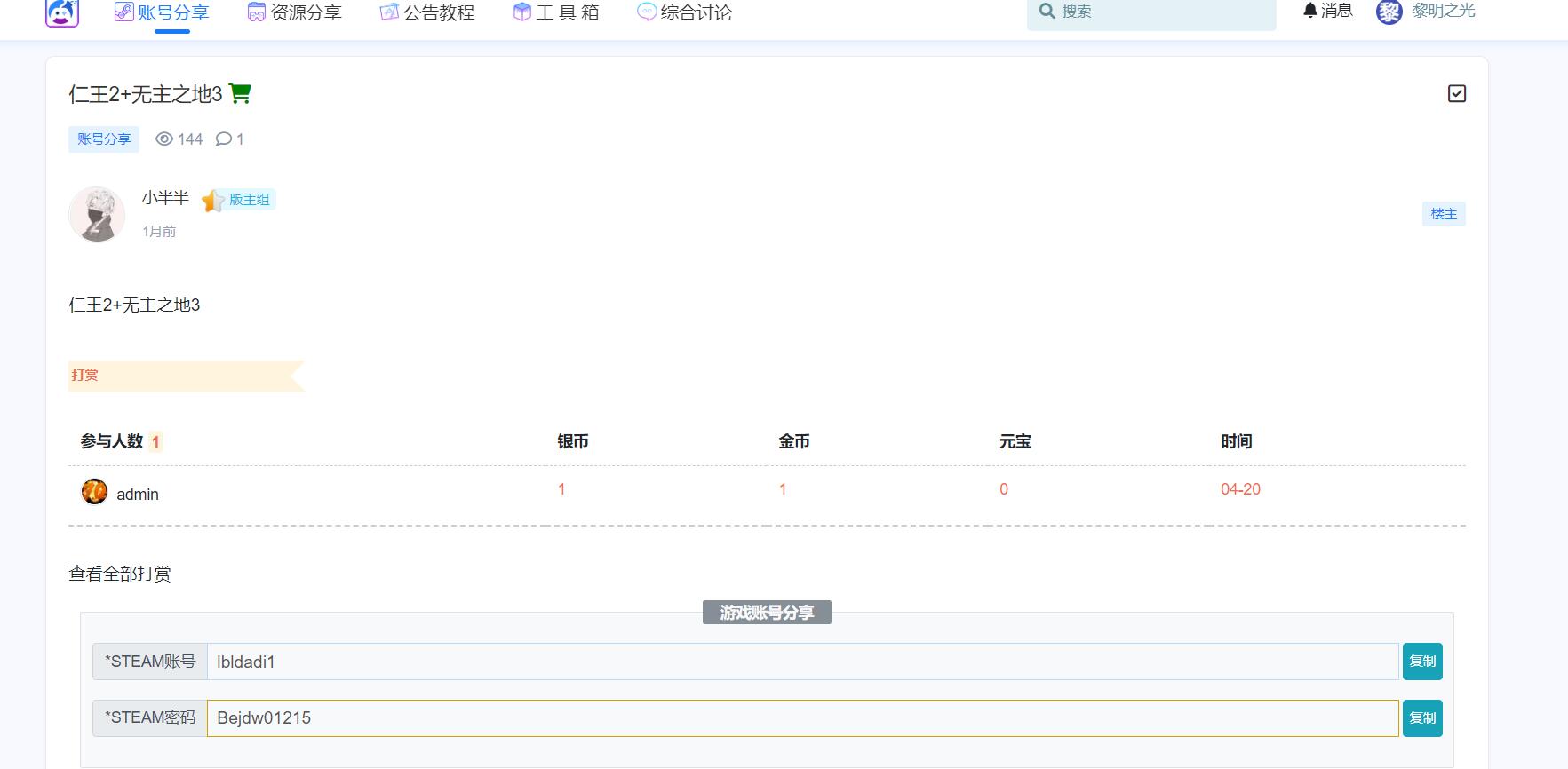
Task: Open 小半半 author profile link
Action: point(165,197)
